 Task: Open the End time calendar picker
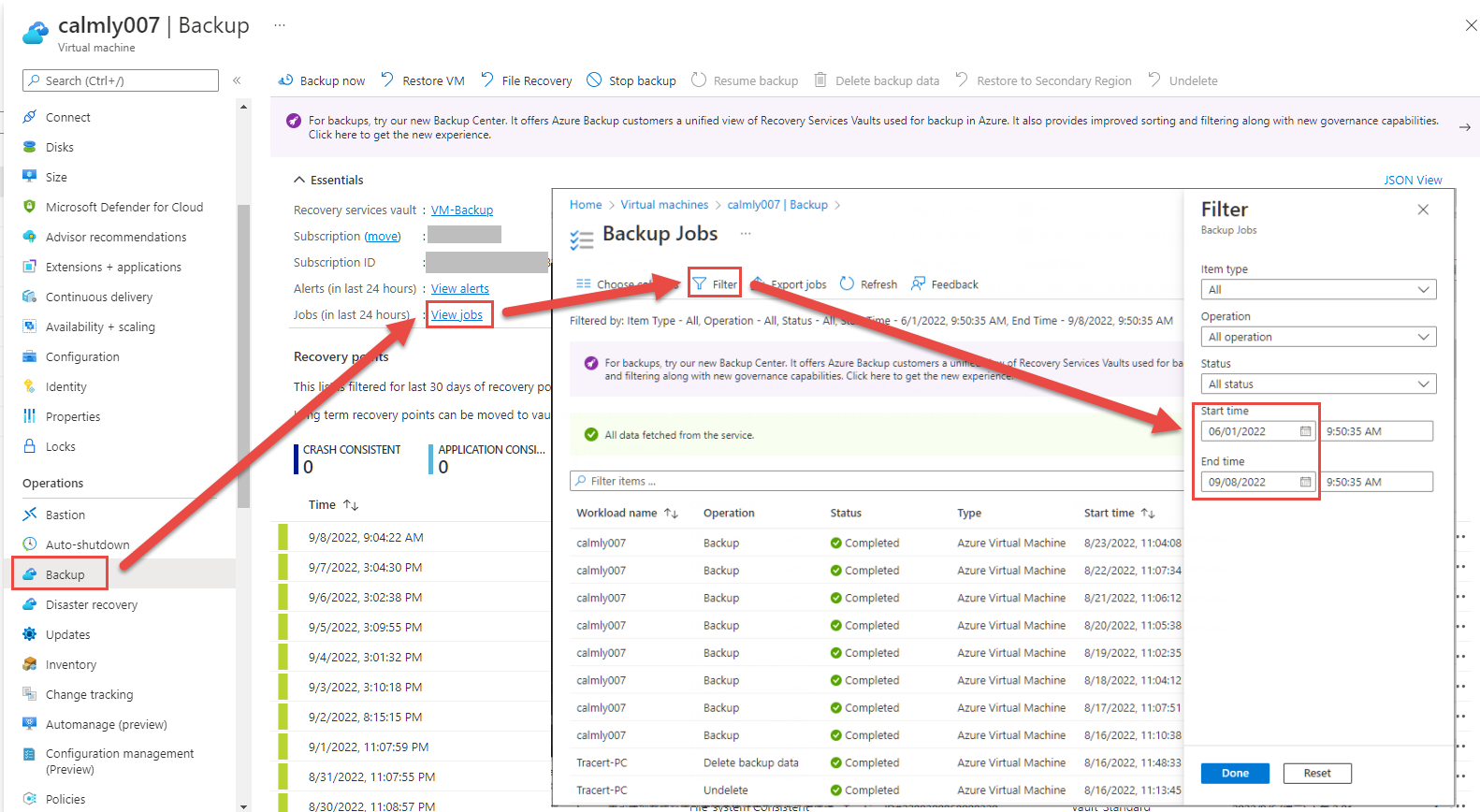(1306, 482)
